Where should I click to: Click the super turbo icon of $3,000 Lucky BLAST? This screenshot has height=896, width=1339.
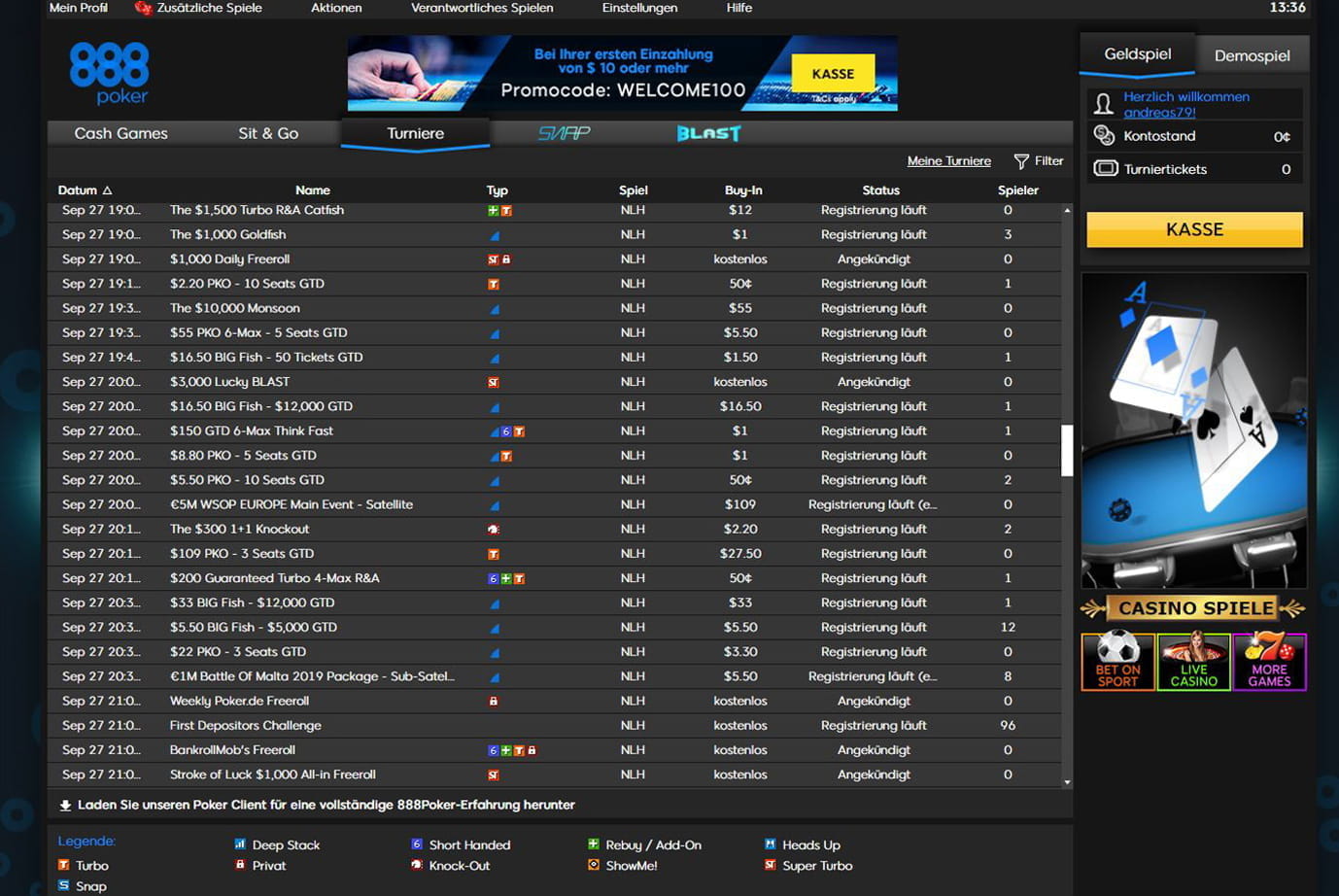pos(494,383)
